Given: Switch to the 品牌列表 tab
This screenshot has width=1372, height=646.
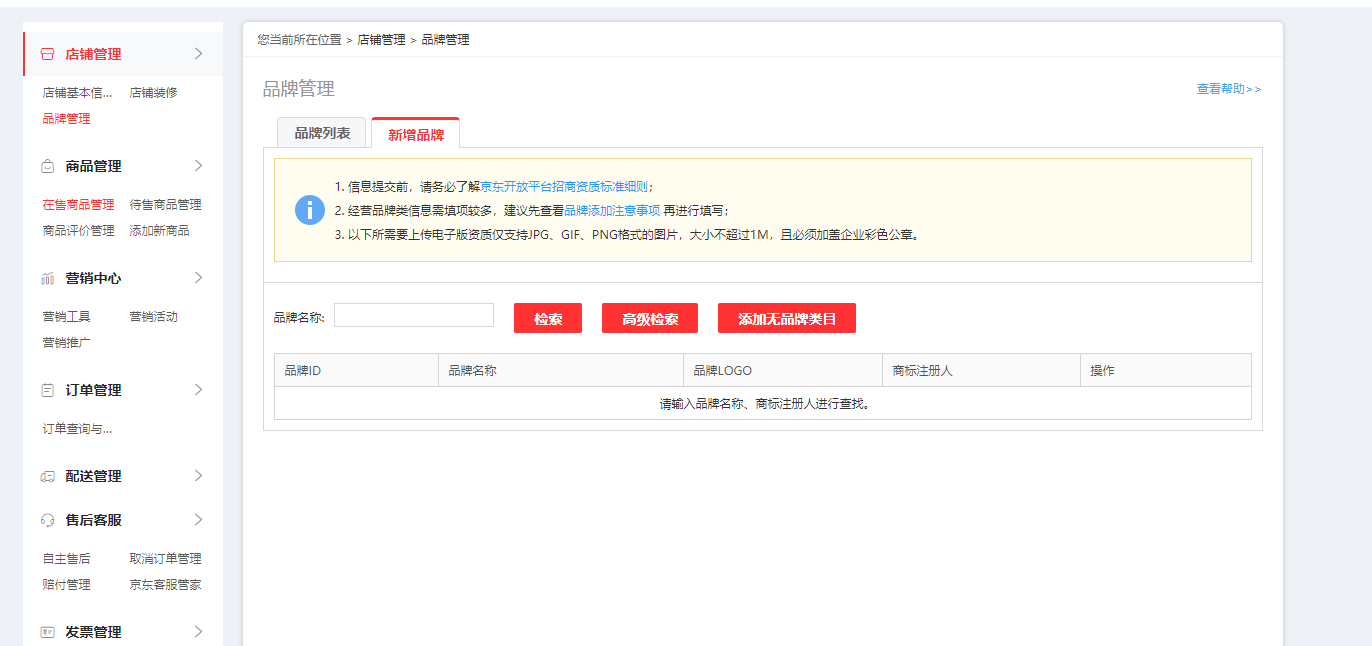Looking at the screenshot, I should point(322,133).
